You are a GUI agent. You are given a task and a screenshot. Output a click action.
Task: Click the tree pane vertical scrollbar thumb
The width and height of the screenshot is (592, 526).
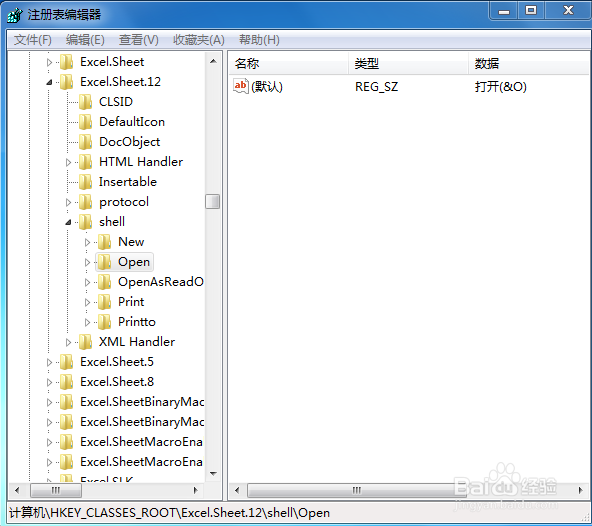[x=213, y=201]
